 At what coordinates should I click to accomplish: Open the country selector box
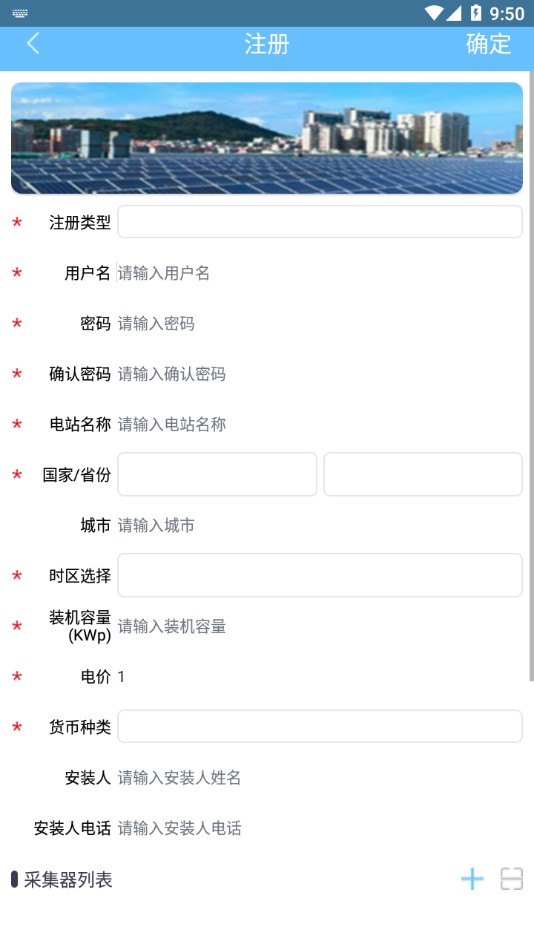217,474
